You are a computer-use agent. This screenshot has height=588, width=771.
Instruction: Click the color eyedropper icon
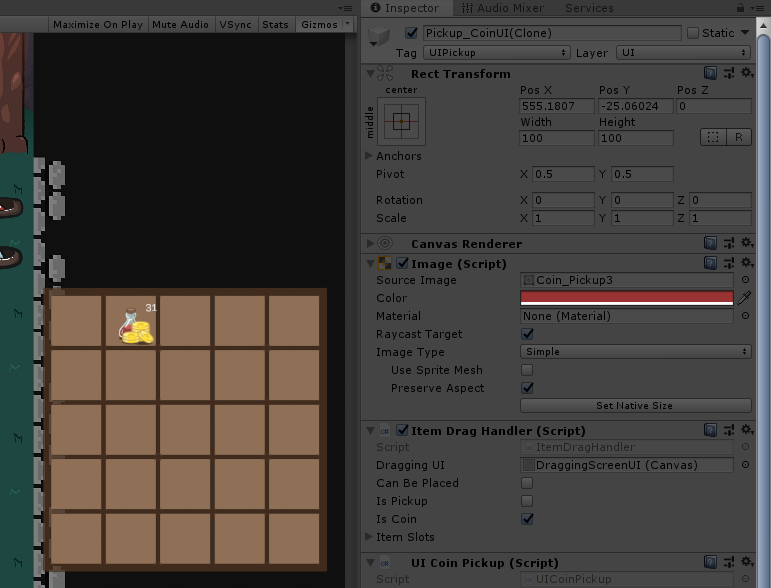[744, 297]
